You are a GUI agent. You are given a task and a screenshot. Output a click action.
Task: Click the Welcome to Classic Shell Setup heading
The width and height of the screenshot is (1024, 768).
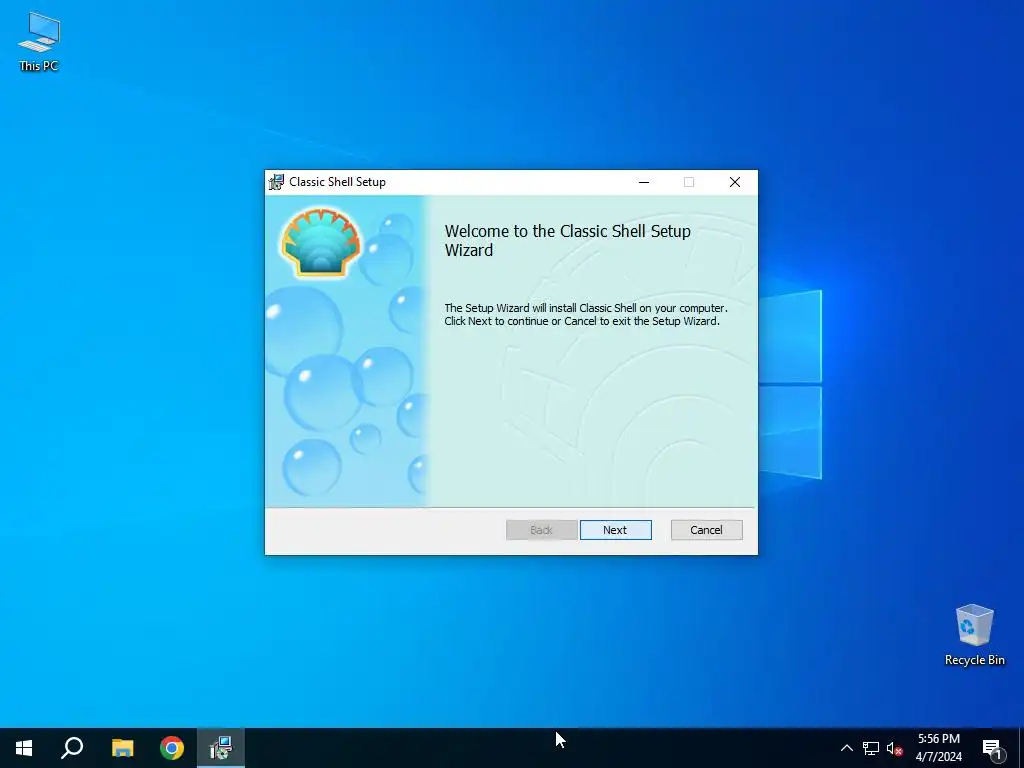(x=568, y=240)
